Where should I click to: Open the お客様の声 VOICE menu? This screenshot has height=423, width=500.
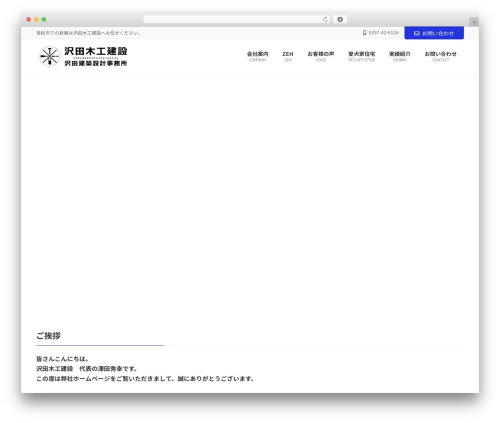point(321,56)
